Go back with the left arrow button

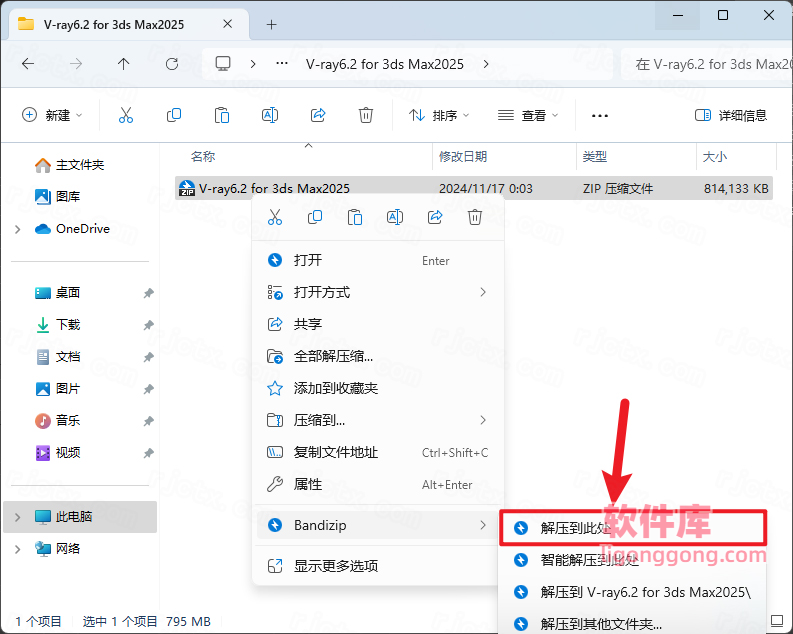28,64
